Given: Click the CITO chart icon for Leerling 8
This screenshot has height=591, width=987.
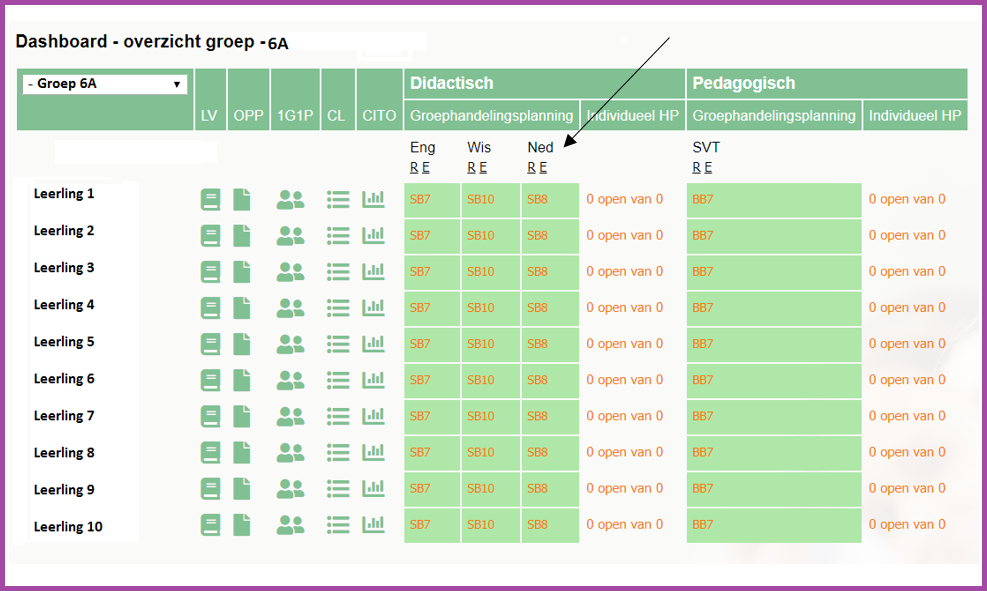Looking at the screenshot, I should (x=373, y=452).
